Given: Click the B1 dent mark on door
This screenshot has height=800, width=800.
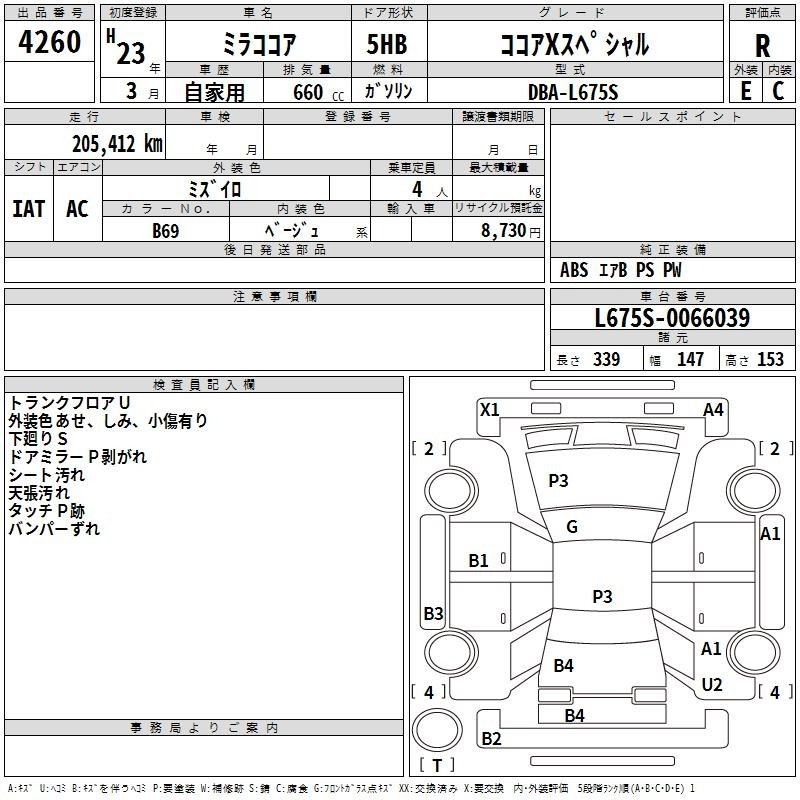Looking at the screenshot, I should click(479, 561).
